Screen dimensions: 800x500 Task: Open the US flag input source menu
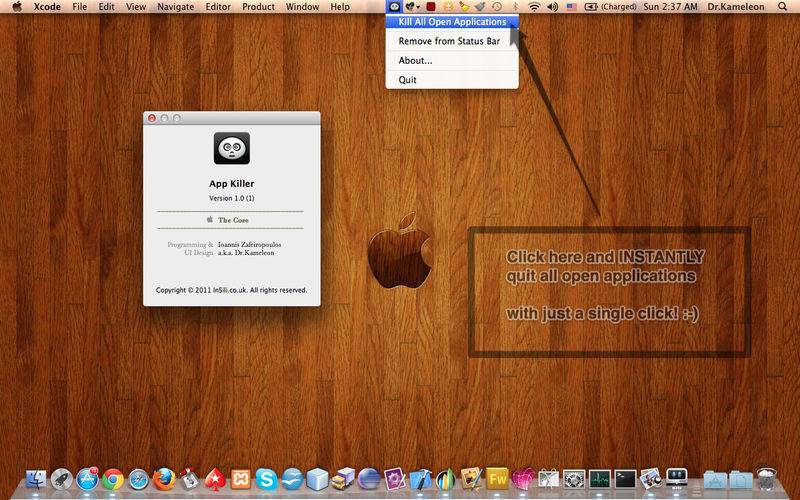(571, 7)
